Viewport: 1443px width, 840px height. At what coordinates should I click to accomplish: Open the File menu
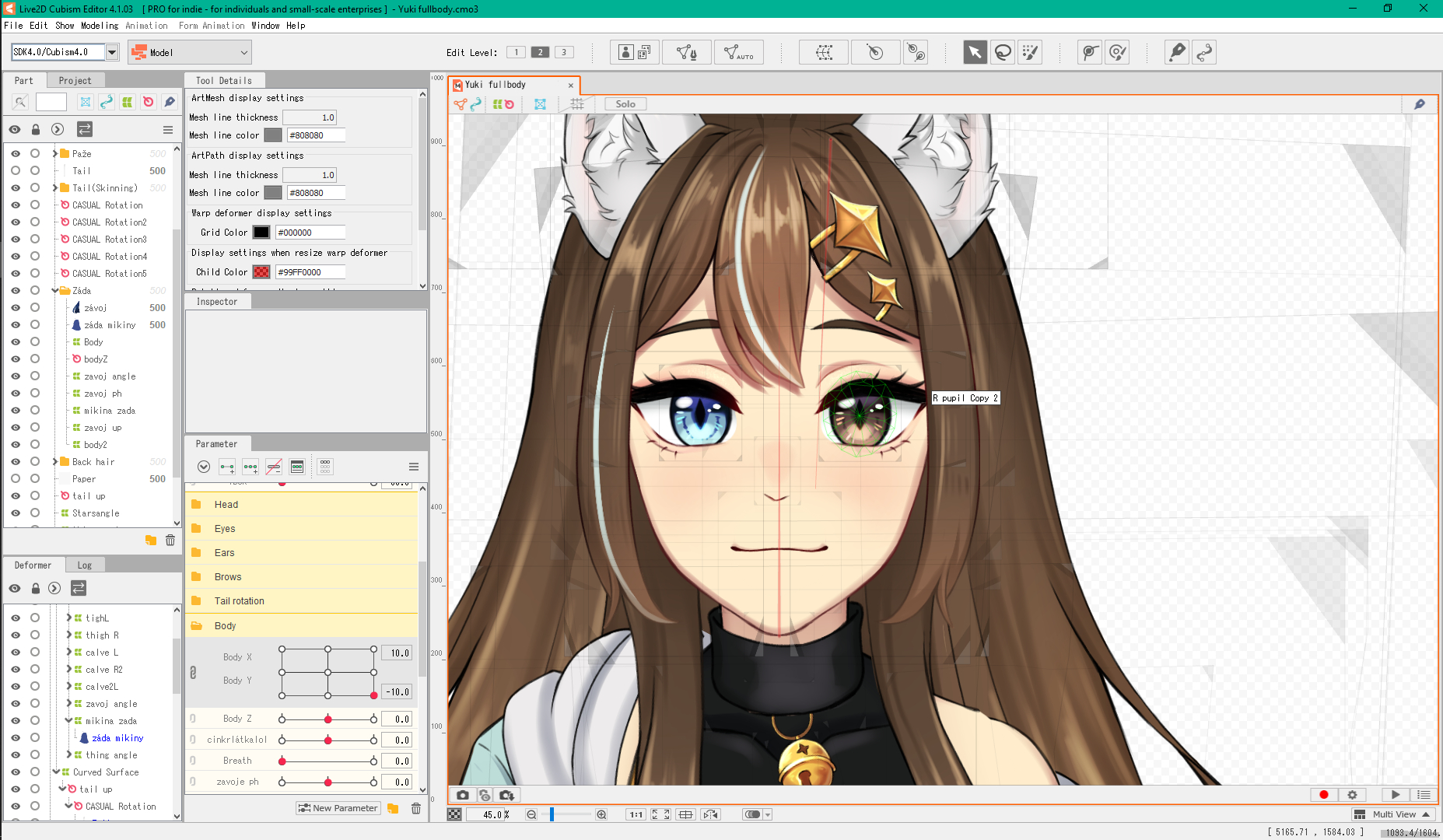pos(13,26)
